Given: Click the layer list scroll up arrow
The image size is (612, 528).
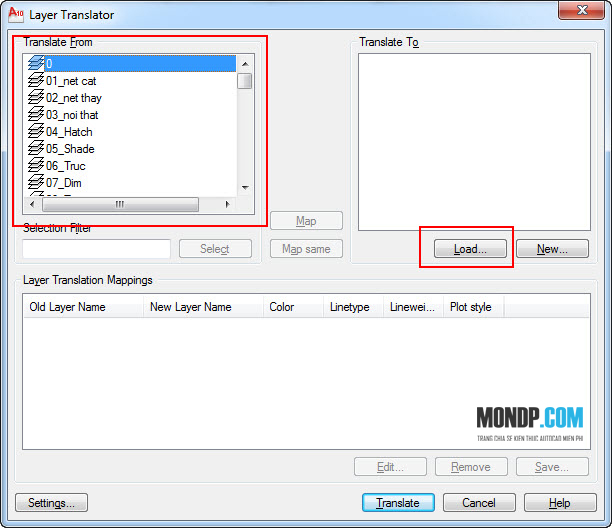Looking at the screenshot, I should pos(245,64).
